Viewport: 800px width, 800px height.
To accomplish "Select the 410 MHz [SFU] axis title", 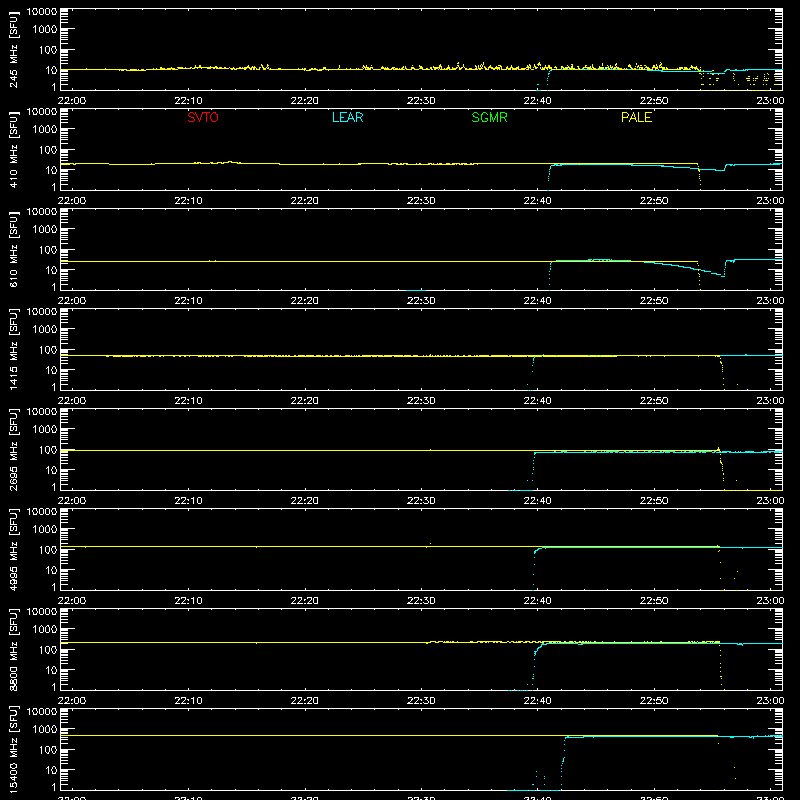I will point(14,149).
